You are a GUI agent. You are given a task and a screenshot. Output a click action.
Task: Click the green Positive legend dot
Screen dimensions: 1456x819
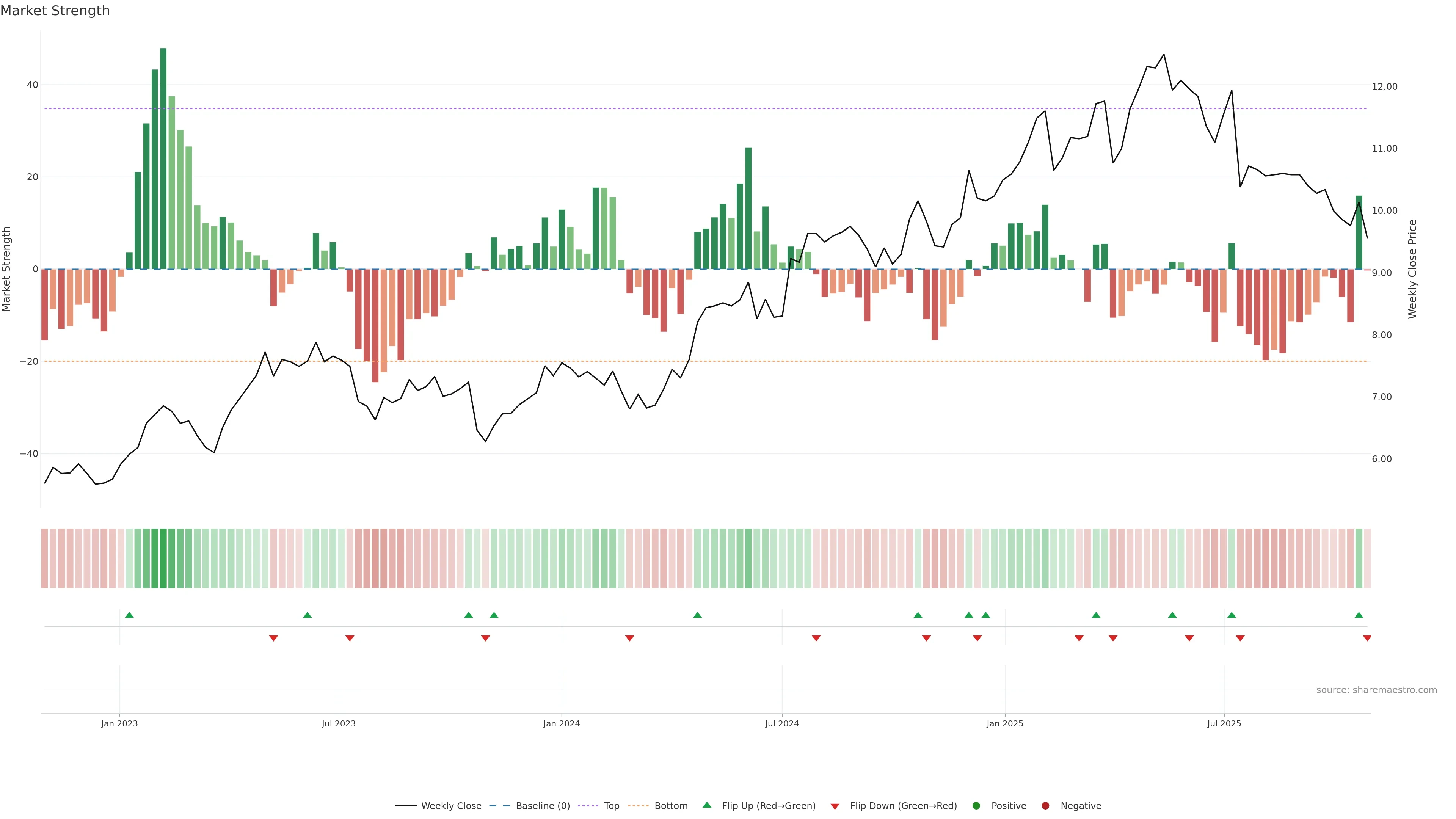click(x=976, y=806)
